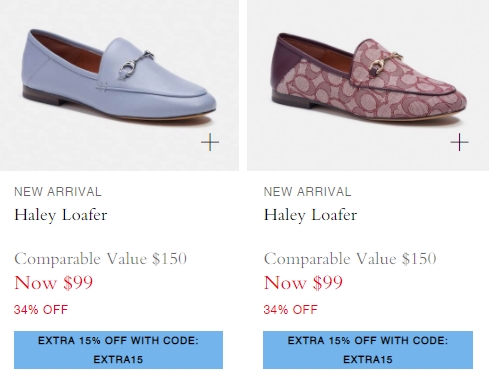Image resolution: width=503 pixels, height=380 pixels.
Task: Click right NEW ARRIVAL badge
Action: pyautogui.click(x=307, y=192)
